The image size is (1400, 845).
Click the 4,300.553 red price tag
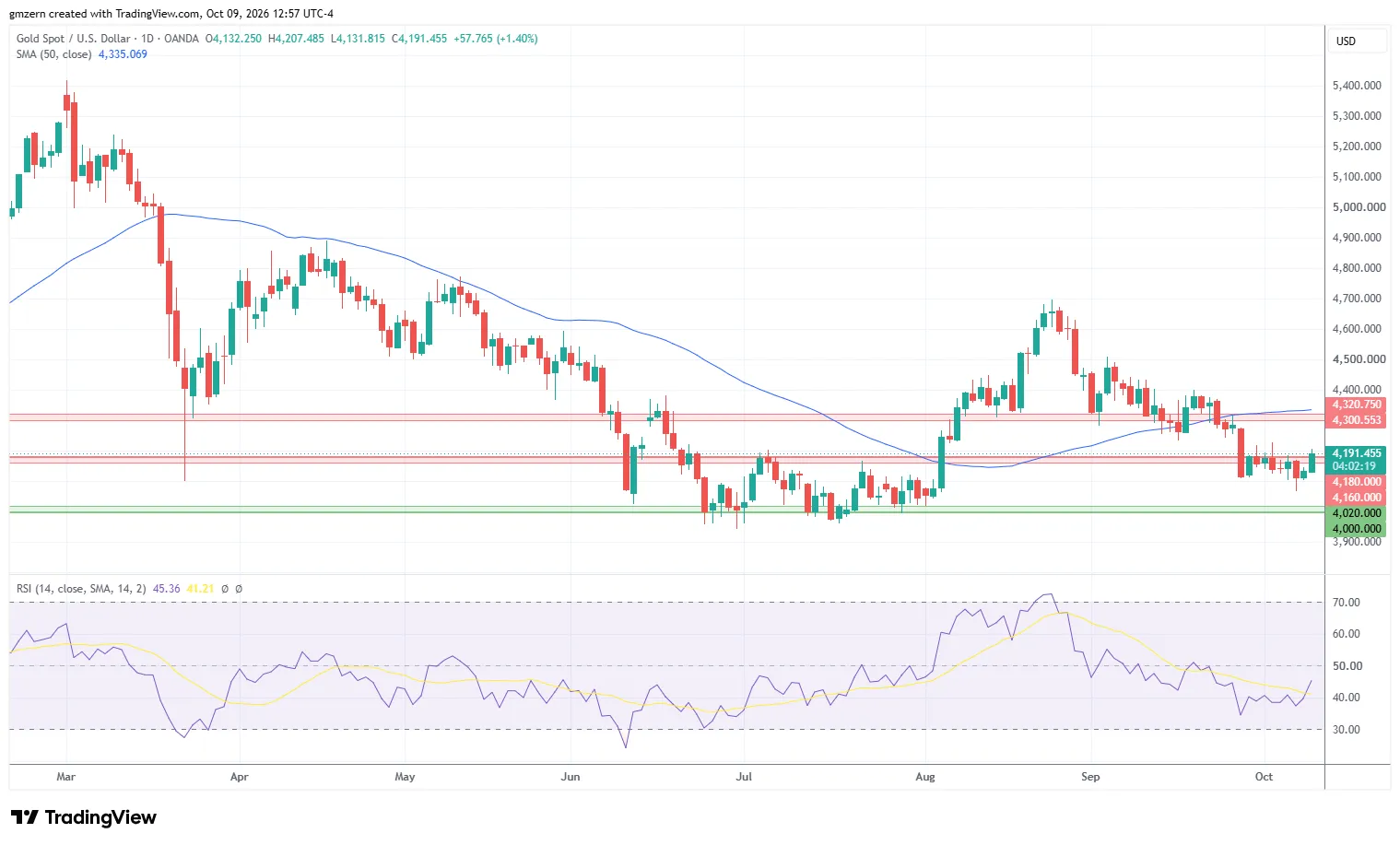coord(1357,420)
